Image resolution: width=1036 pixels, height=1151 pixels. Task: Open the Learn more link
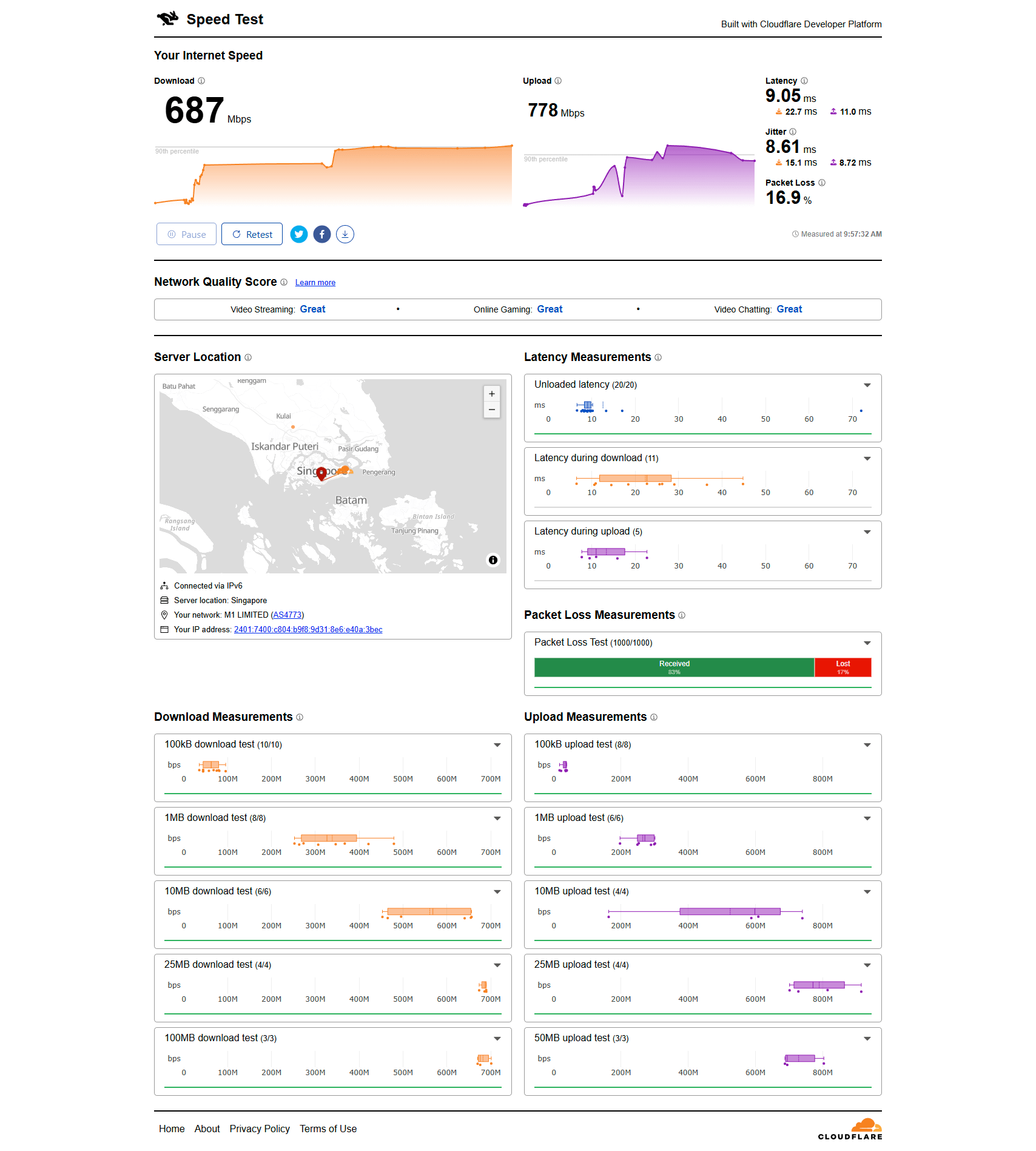(315, 283)
